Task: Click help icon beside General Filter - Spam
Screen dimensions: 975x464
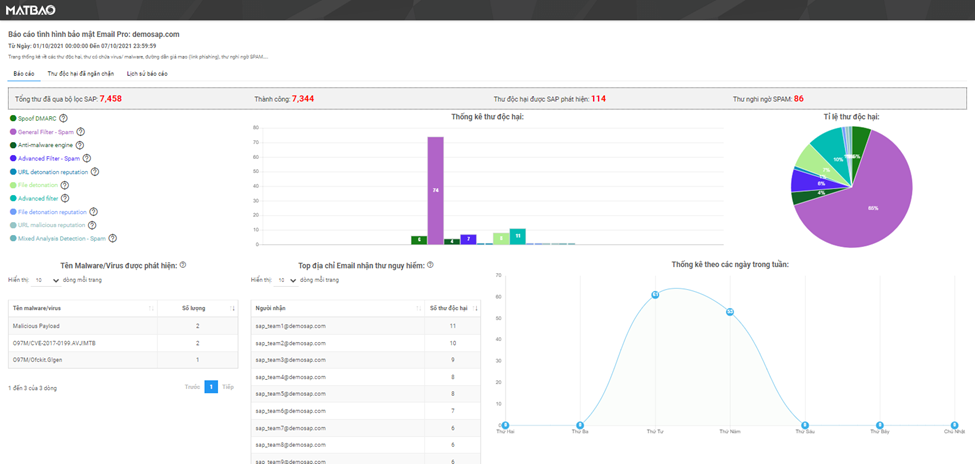Action: 80,131
